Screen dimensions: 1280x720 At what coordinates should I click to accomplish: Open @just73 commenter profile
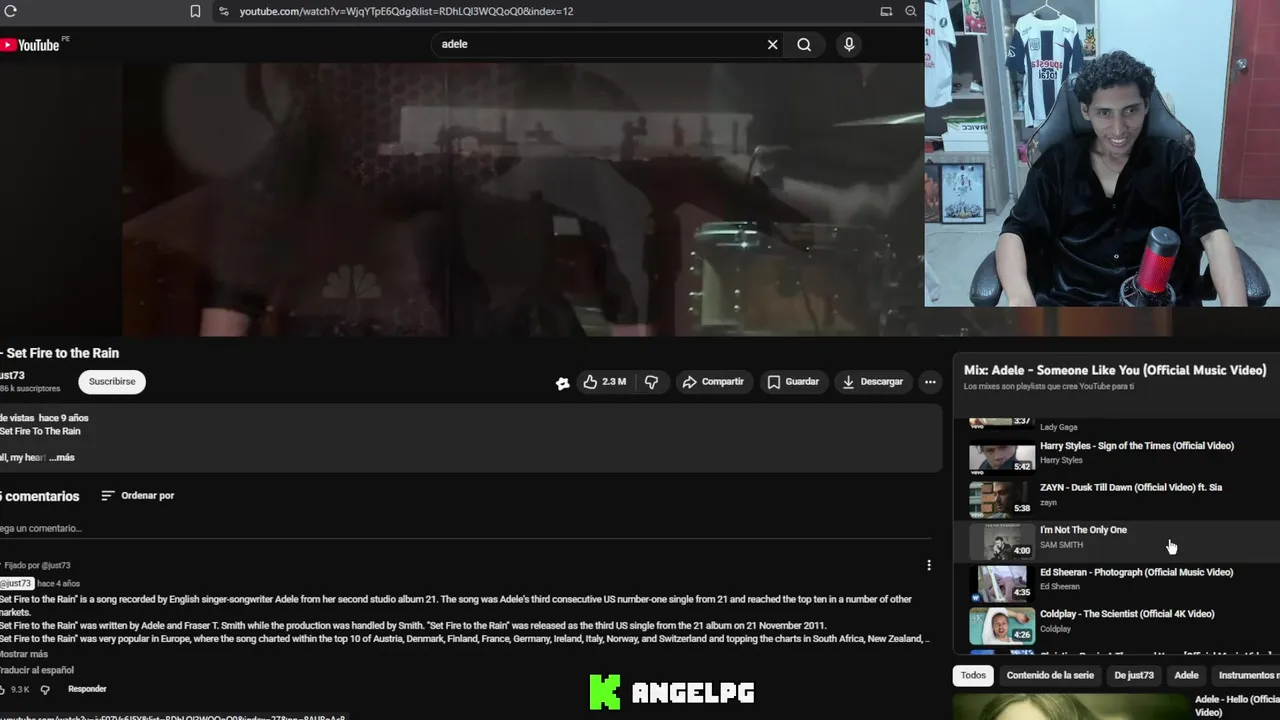[16, 583]
